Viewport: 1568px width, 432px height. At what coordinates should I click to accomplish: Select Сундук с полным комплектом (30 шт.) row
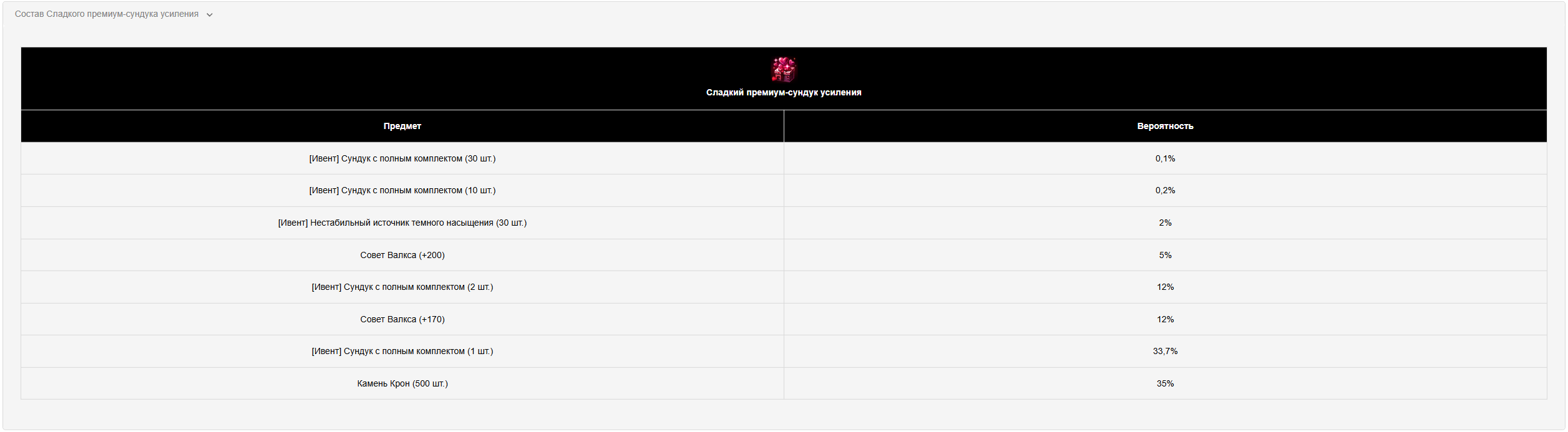pos(784,158)
